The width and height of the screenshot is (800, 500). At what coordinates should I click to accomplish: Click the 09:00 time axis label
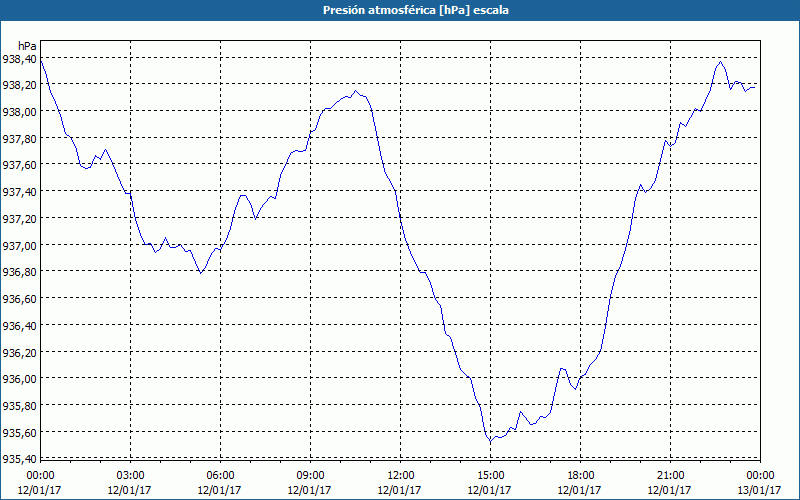coord(310,476)
